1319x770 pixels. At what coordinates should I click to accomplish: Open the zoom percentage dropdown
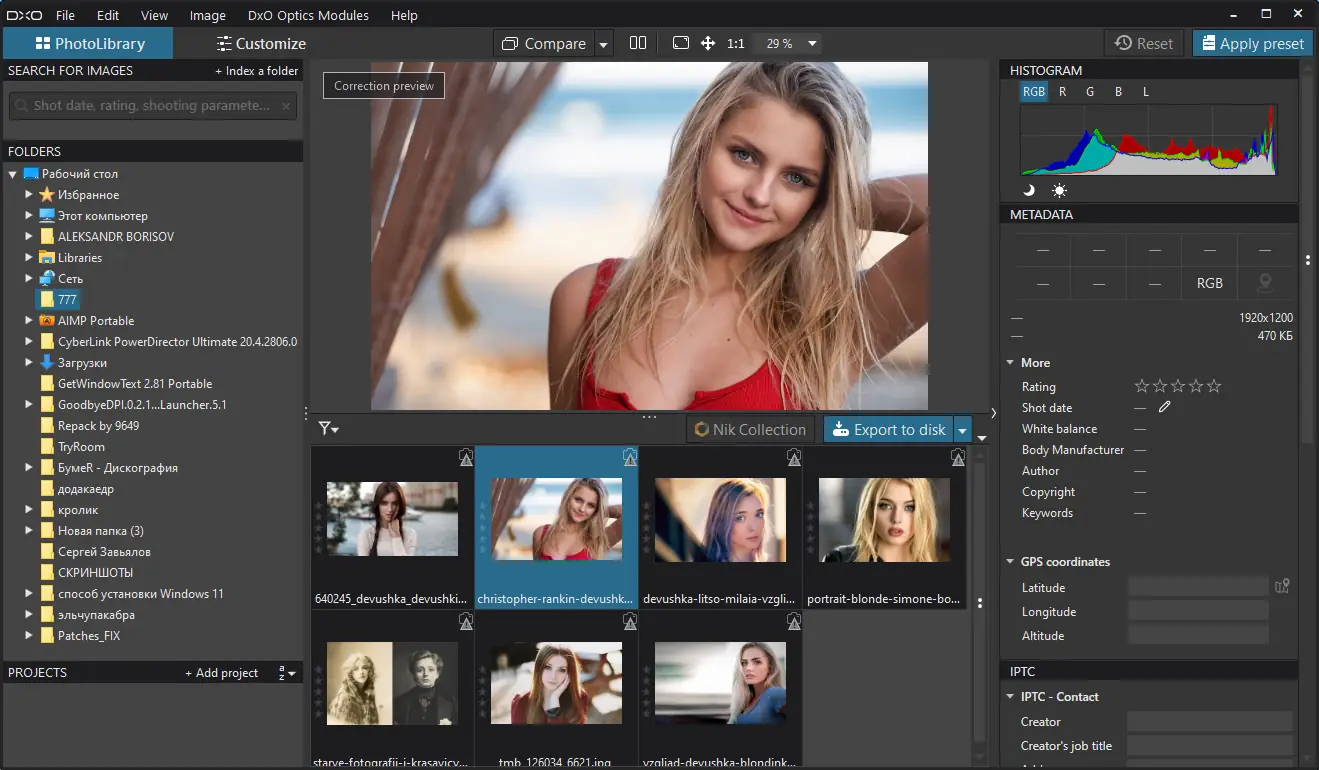pos(812,44)
